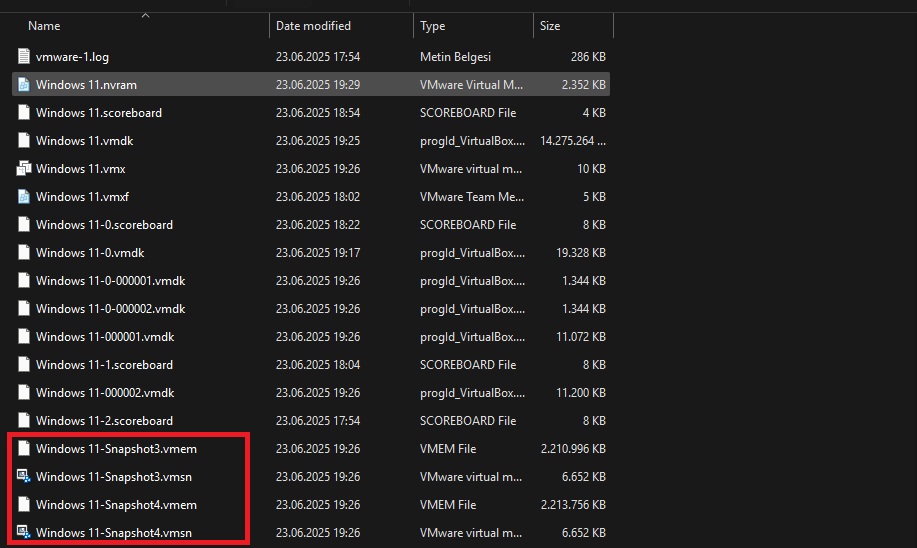Click the Windows 11-000002.vmdk file icon

pyautogui.click(x=23, y=393)
